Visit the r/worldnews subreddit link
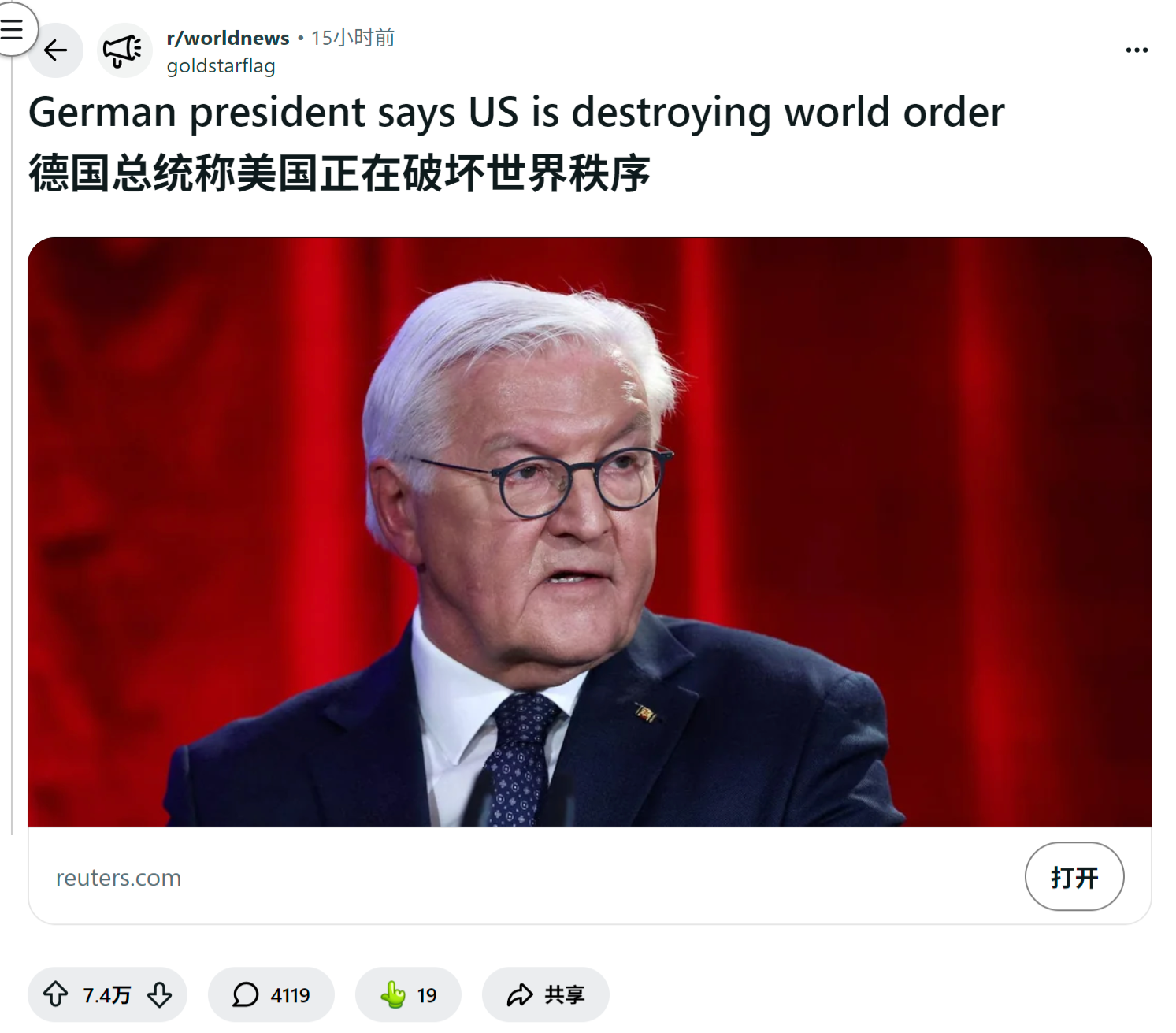Image resolution: width=1176 pixels, height=1033 pixels. [228, 38]
